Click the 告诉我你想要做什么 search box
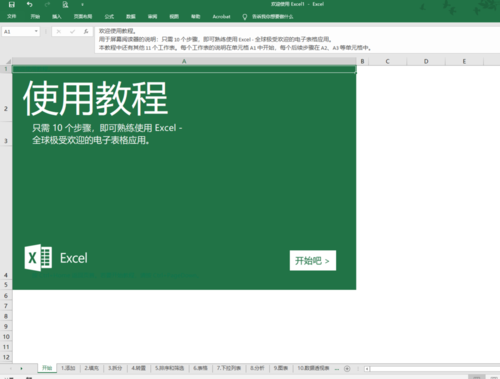500x379 pixels. tap(272, 16)
